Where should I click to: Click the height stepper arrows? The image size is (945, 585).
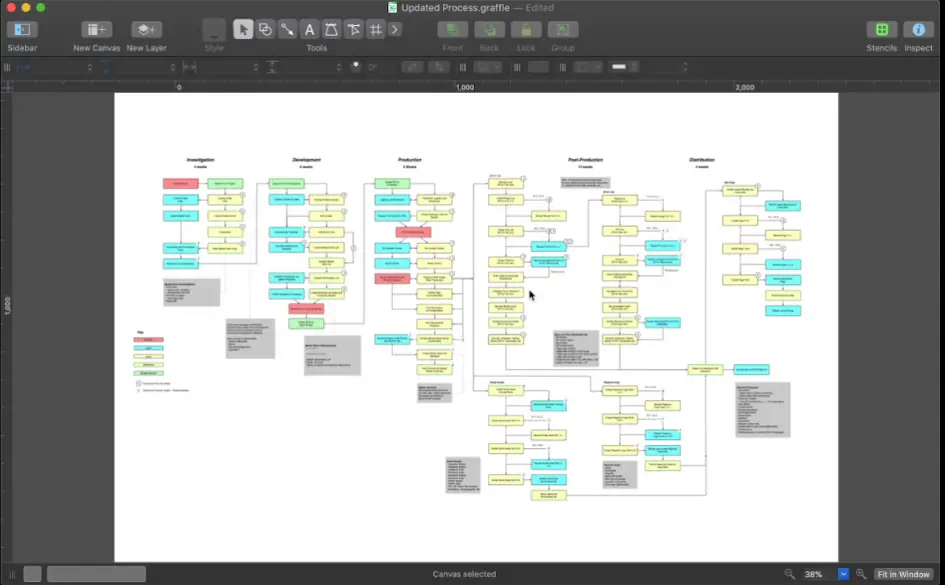pyautogui.click(x=339, y=67)
